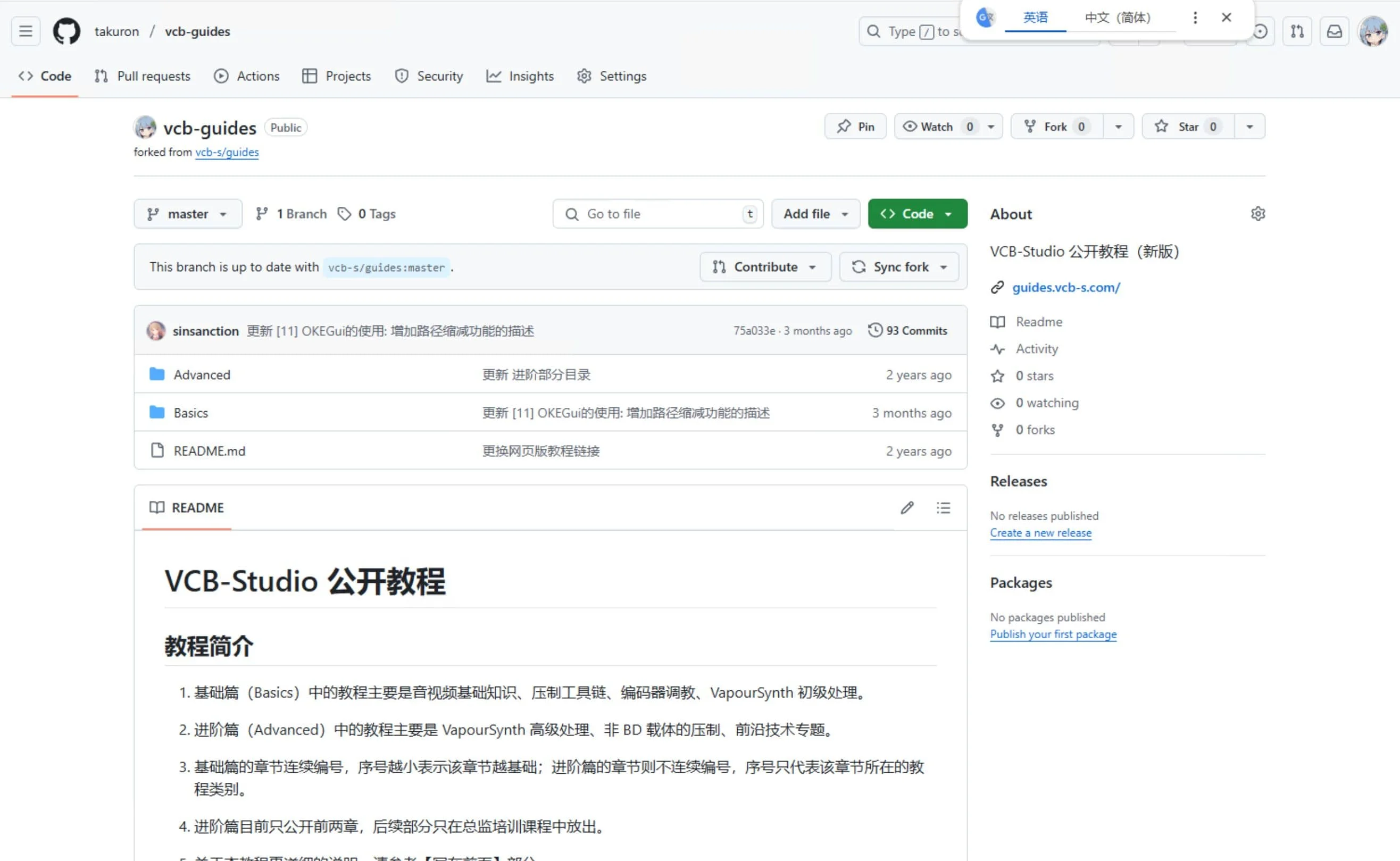
Task: Open the Insights tab
Action: coord(520,76)
